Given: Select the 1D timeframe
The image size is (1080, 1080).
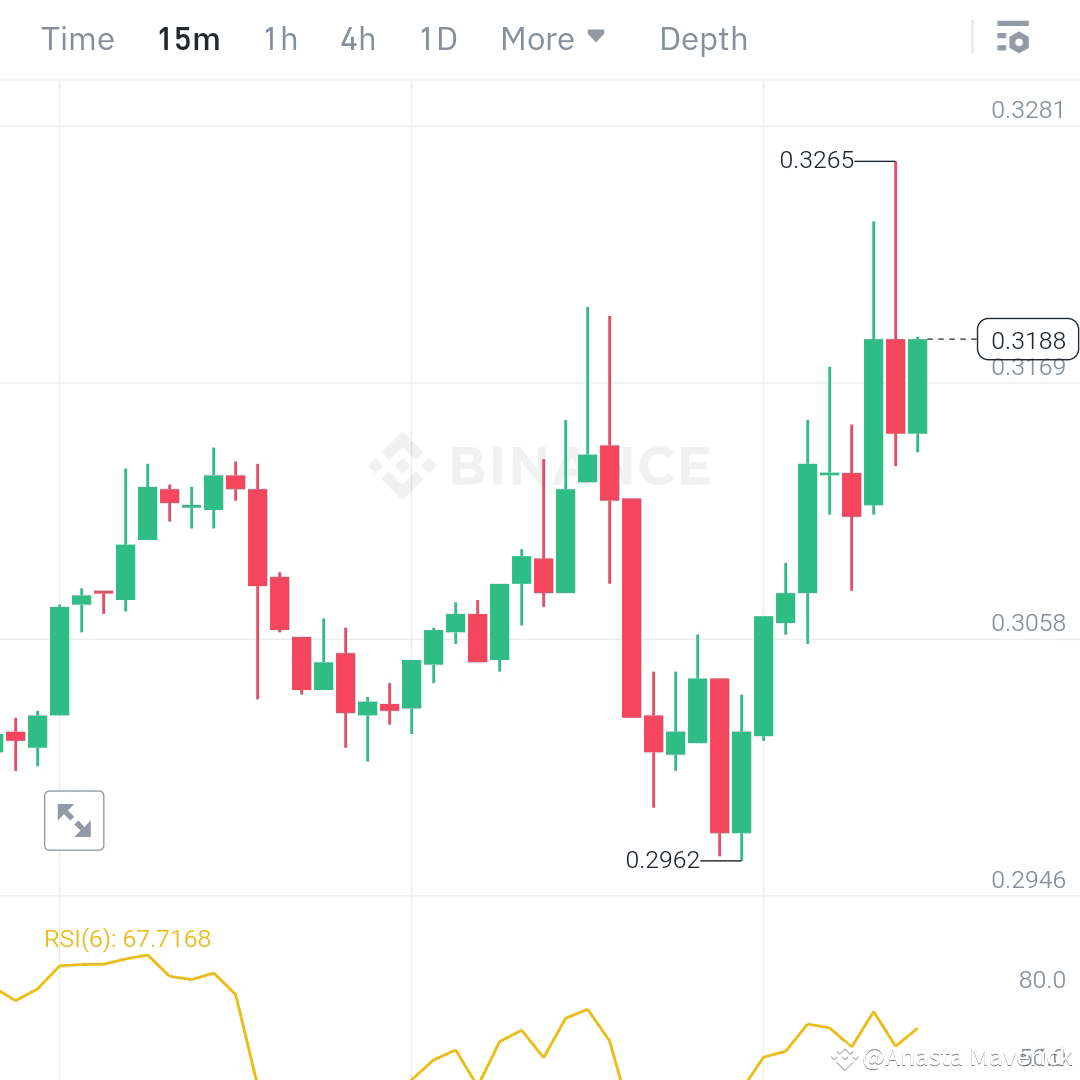Looking at the screenshot, I should tap(437, 38).
